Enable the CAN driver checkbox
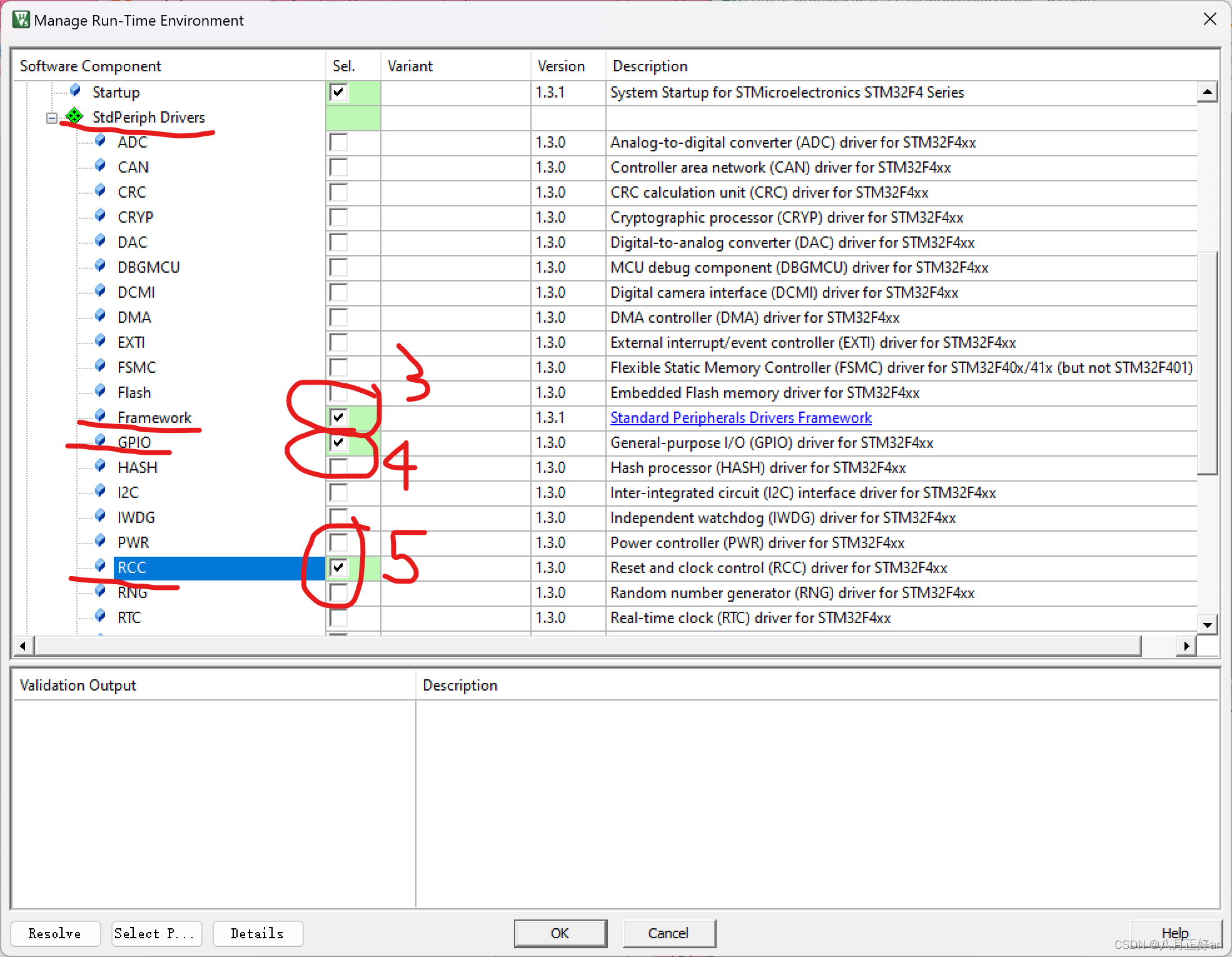This screenshot has height=957, width=1232. coord(338,167)
